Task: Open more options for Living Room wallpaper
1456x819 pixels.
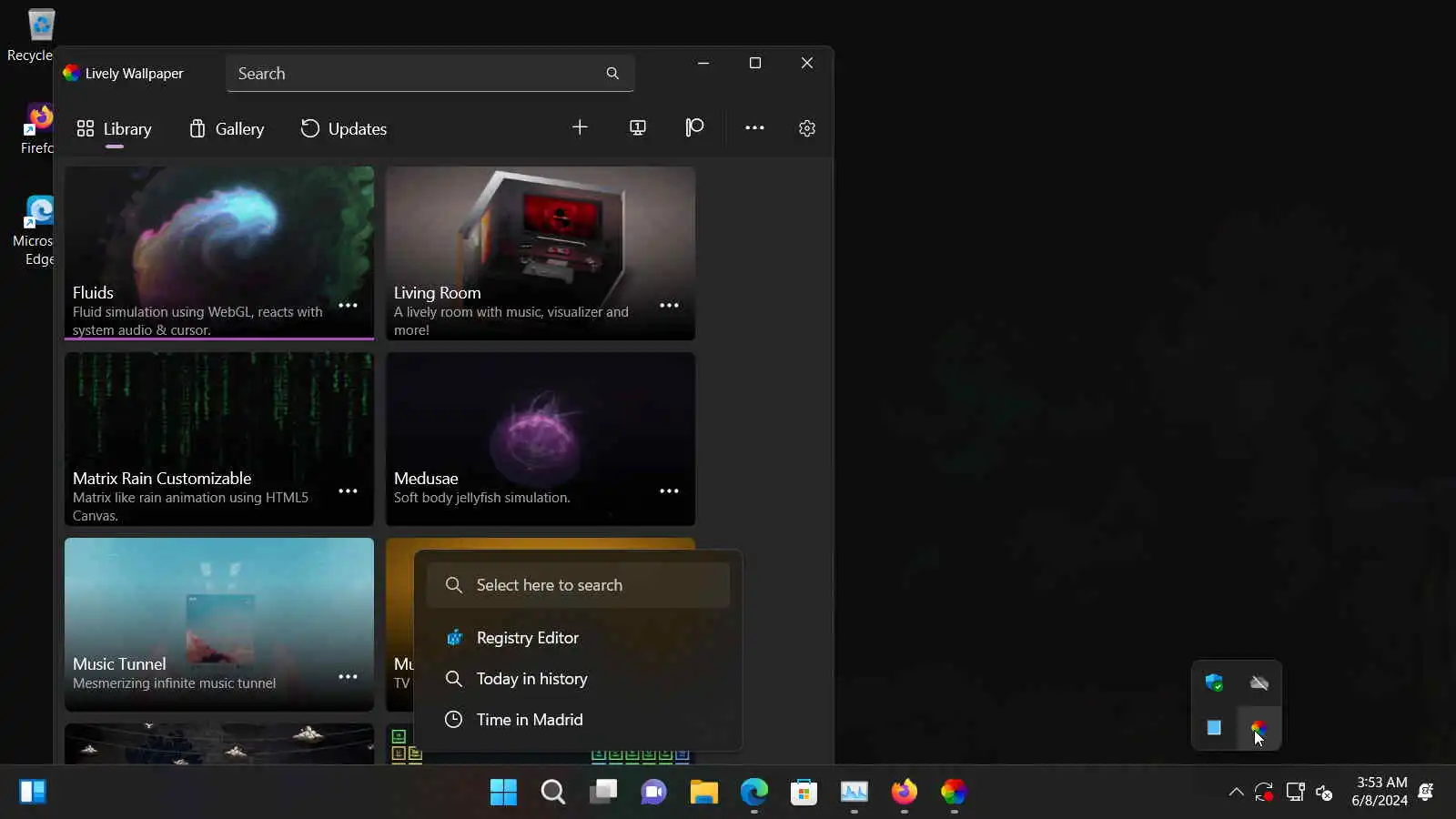Action: 669,306
